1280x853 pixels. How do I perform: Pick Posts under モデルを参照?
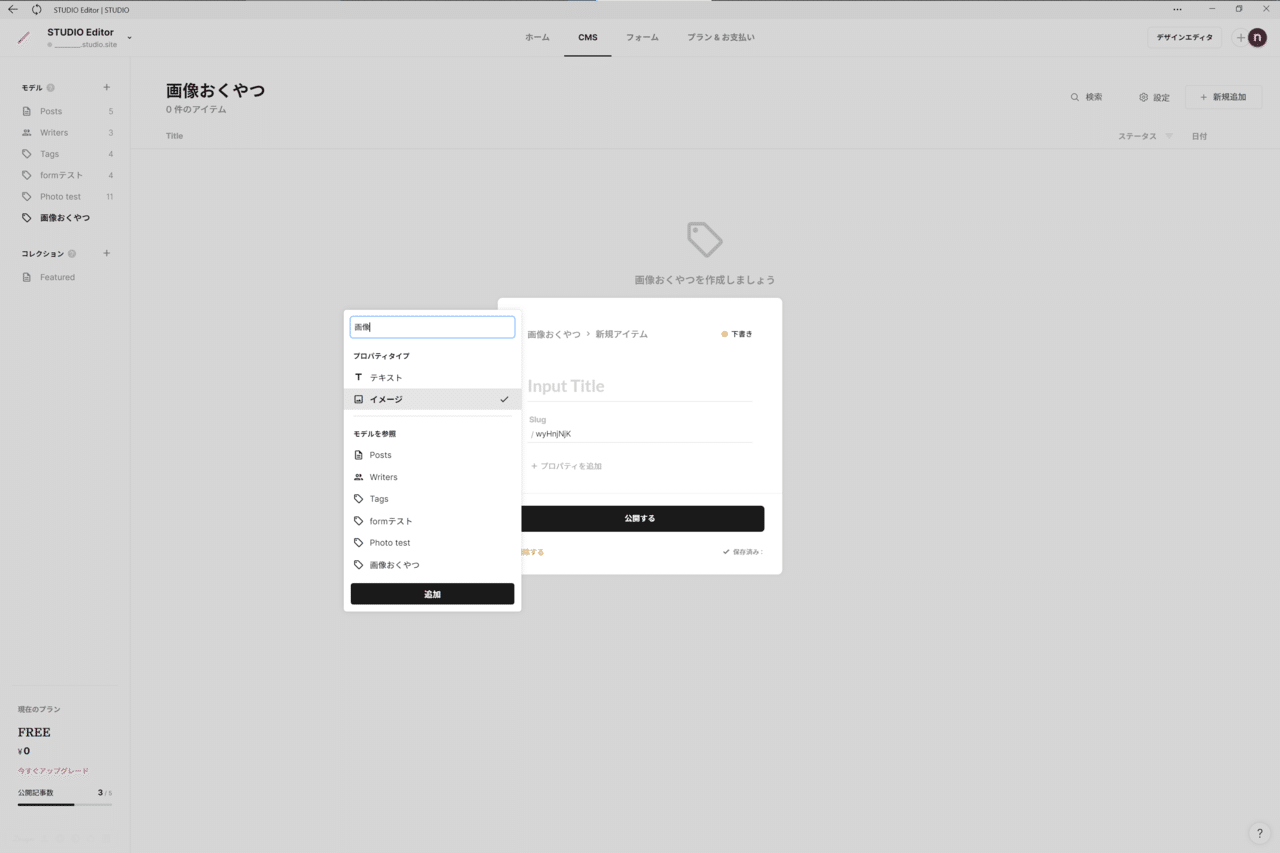point(432,455)
